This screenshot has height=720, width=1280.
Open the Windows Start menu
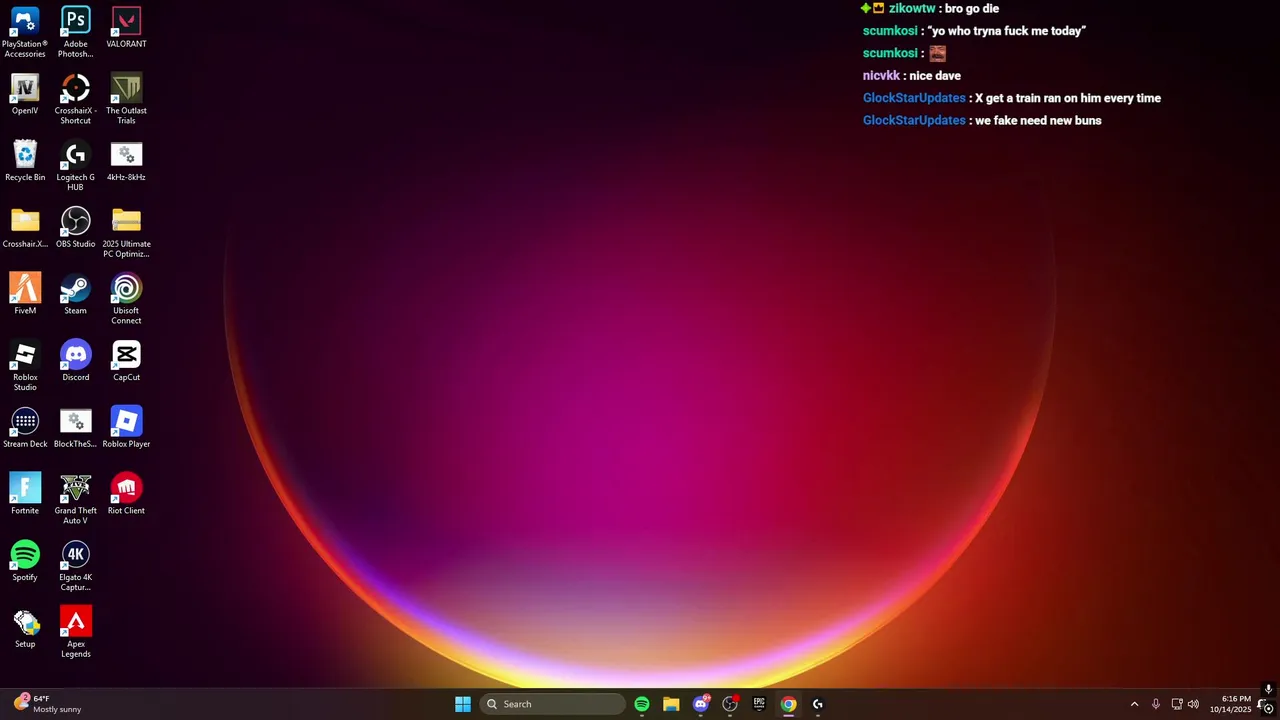[x=463, y=704]
